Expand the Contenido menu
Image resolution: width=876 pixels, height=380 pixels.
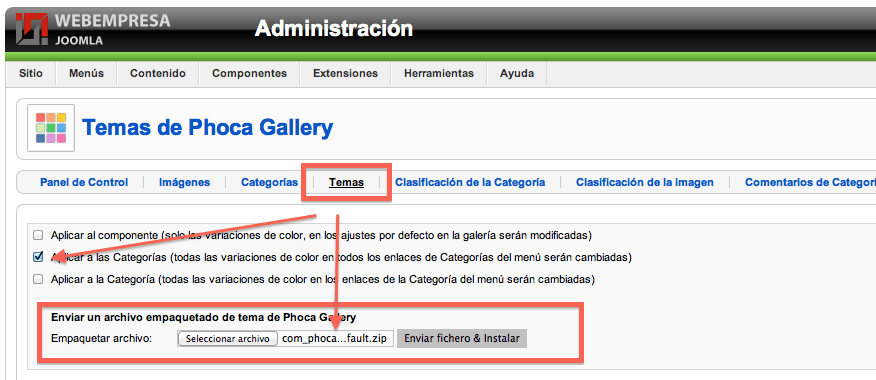click(x=158, y=73)
